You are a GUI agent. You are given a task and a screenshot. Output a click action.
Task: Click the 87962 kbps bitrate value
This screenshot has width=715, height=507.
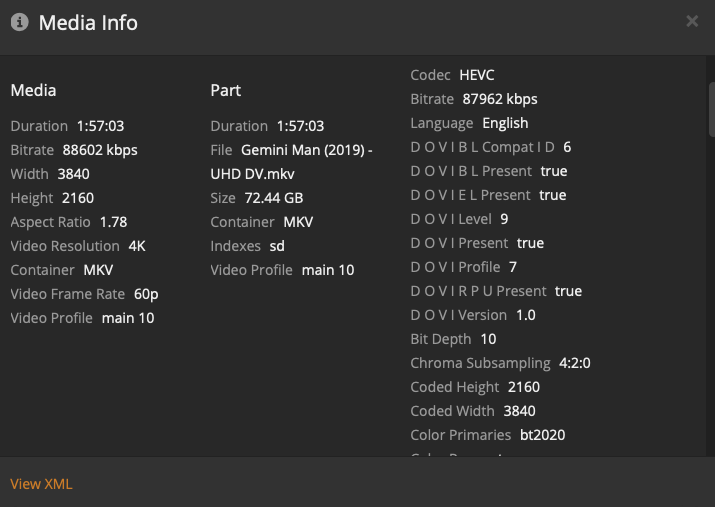point(499,99)
